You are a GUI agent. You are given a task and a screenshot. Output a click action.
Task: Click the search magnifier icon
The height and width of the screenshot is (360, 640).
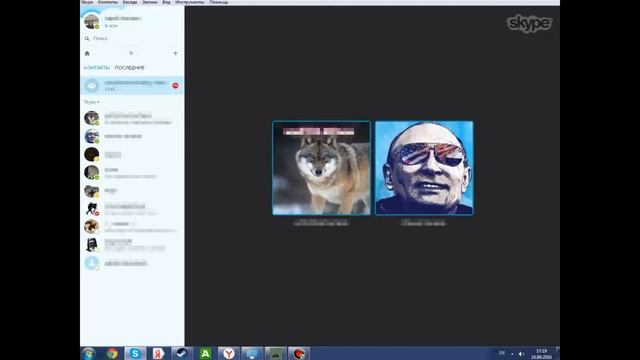pos(87,38)
